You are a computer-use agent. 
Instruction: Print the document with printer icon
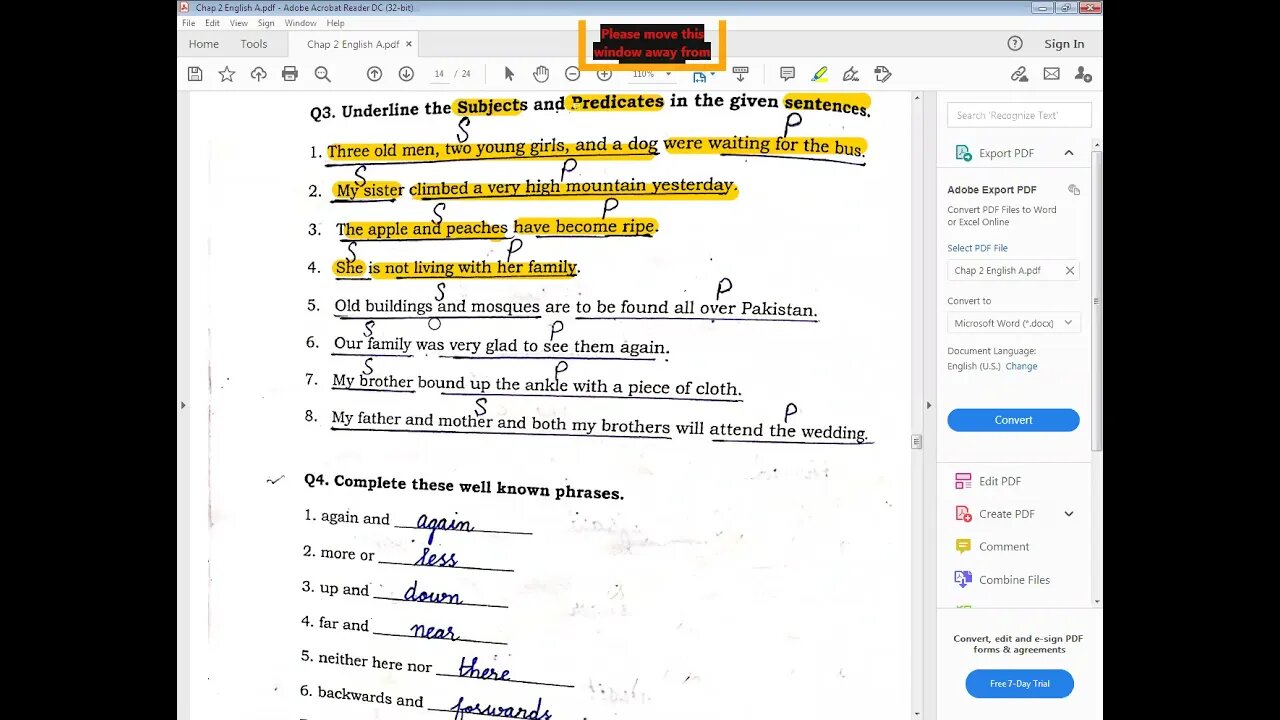[x=290, y=74]
